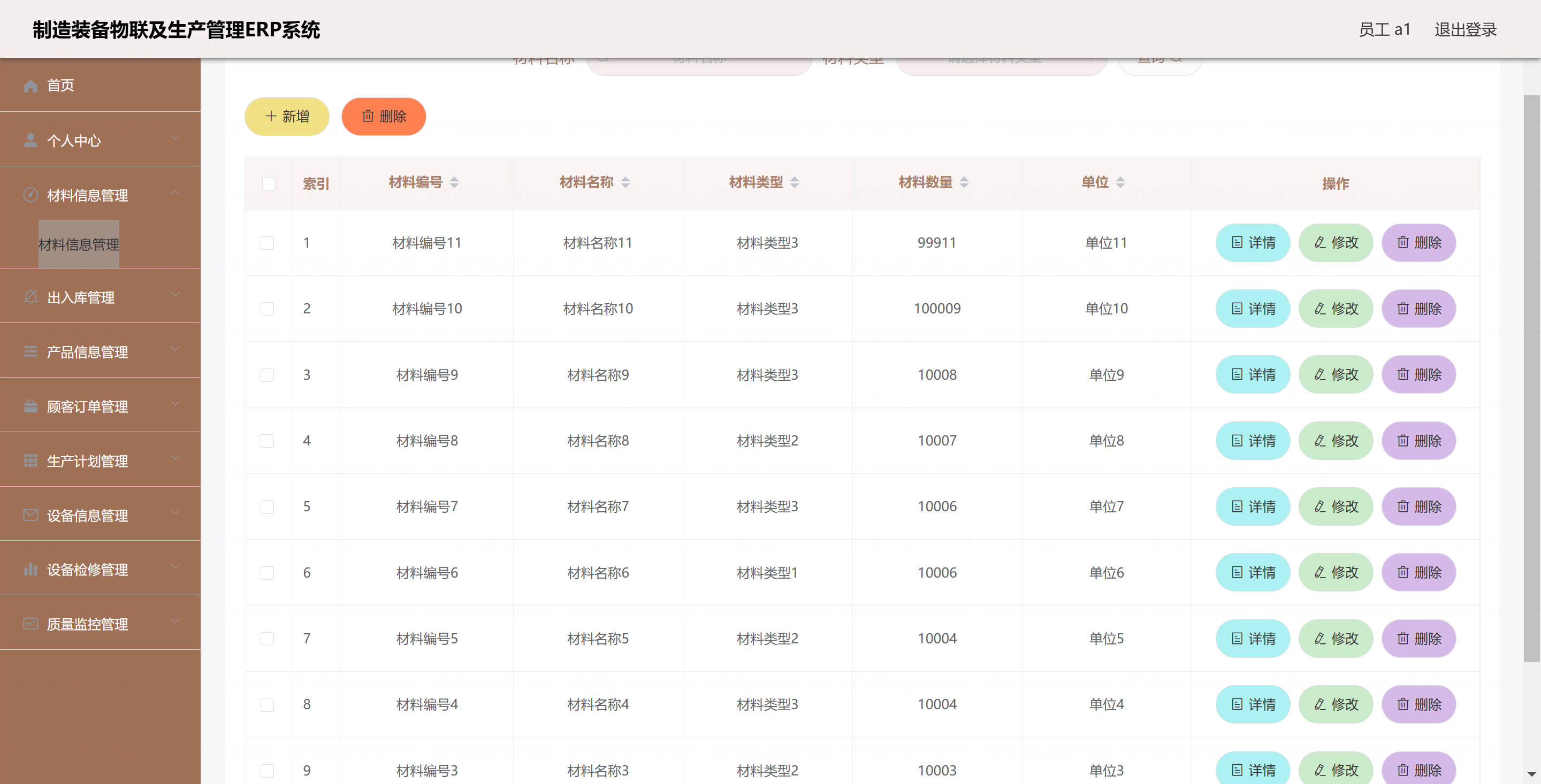Toggle the select-all checkbox in table header

[269, 183]
